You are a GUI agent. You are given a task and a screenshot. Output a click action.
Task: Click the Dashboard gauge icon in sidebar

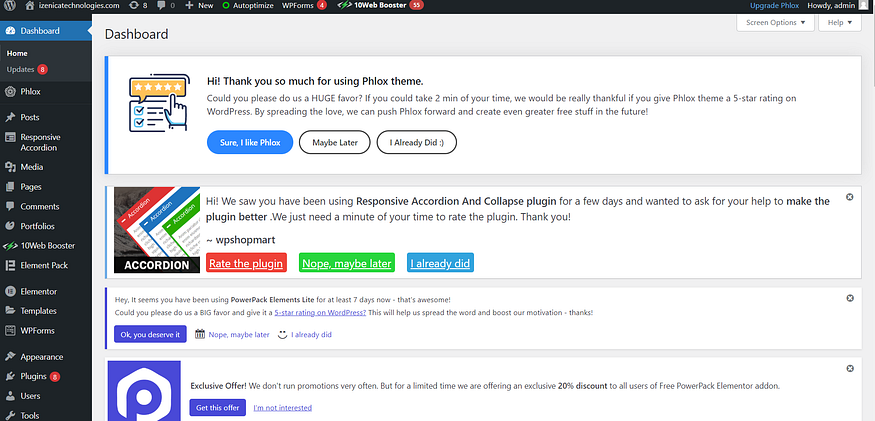(x=10, y=31)
